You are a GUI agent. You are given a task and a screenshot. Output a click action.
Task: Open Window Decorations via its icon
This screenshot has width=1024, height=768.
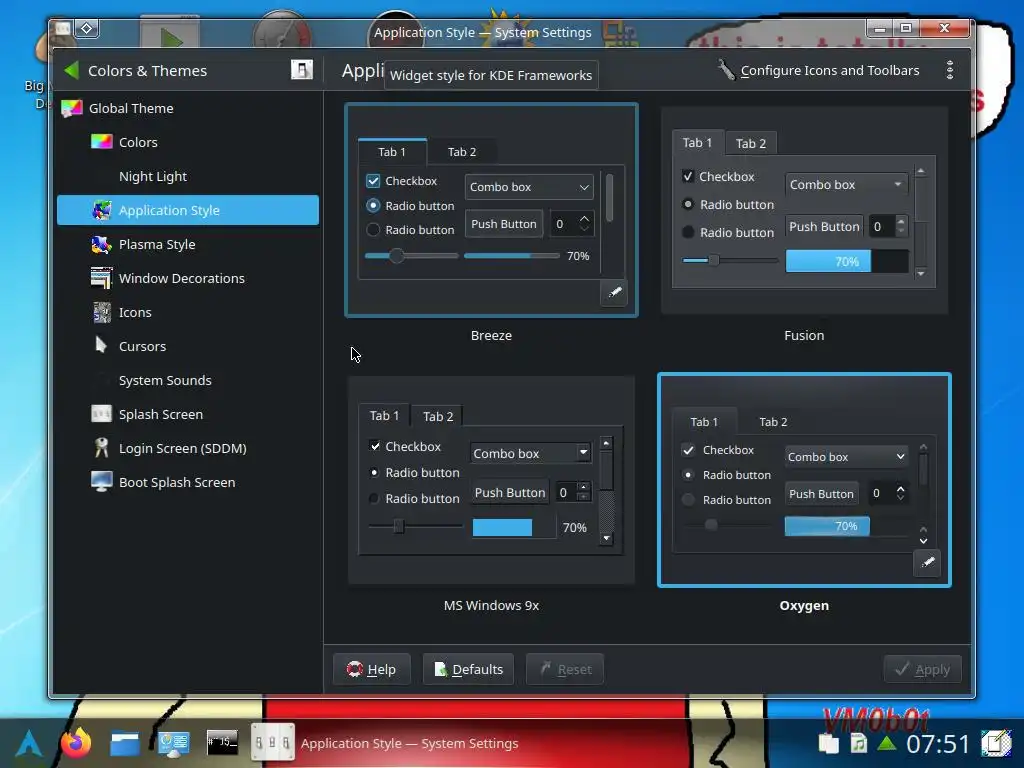point(101,278)
